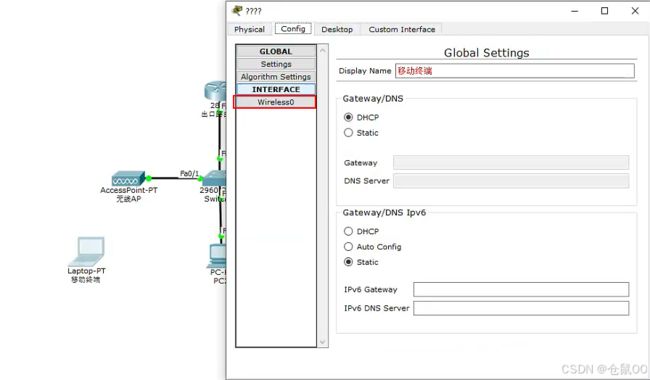Viewport: 650px width, 380px height.
Task: Click the Laptop-PT name label
Action: click(87, 271)
